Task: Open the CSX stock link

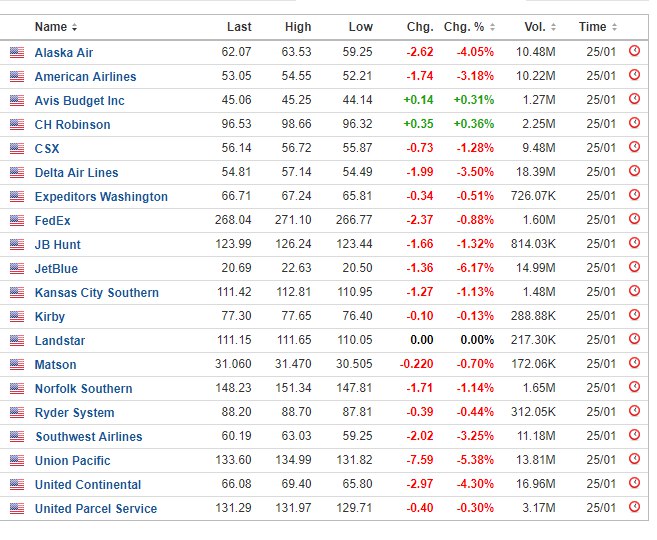Action: tap(47, 149)
